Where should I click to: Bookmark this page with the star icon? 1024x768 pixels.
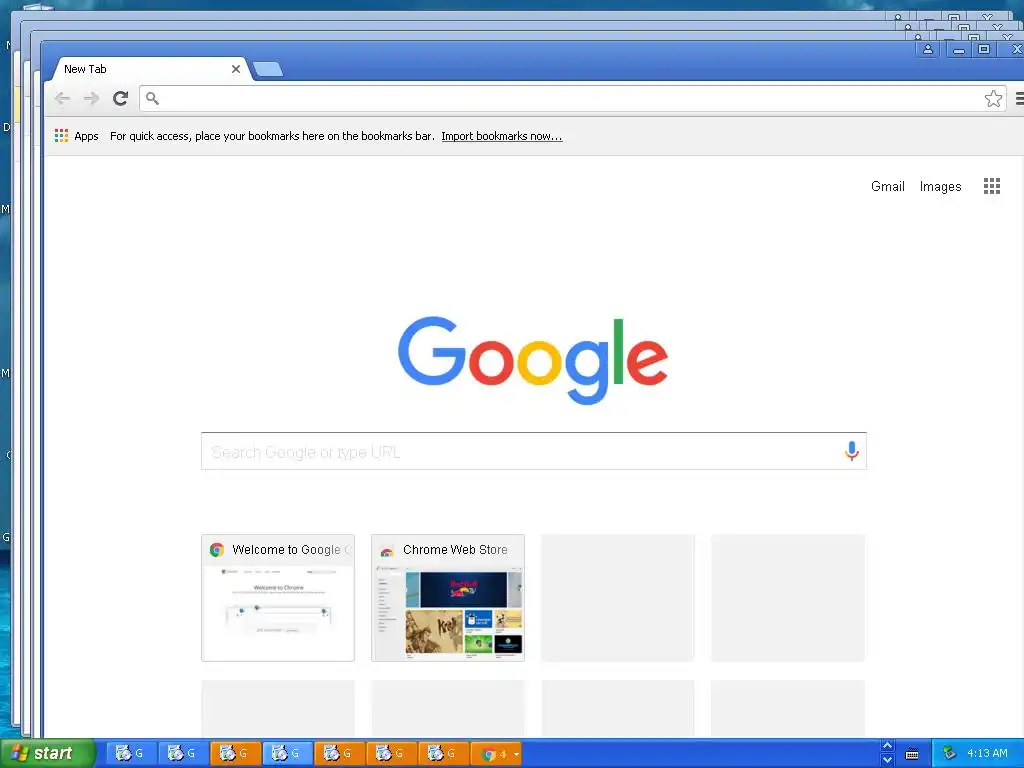coord(993,99)
